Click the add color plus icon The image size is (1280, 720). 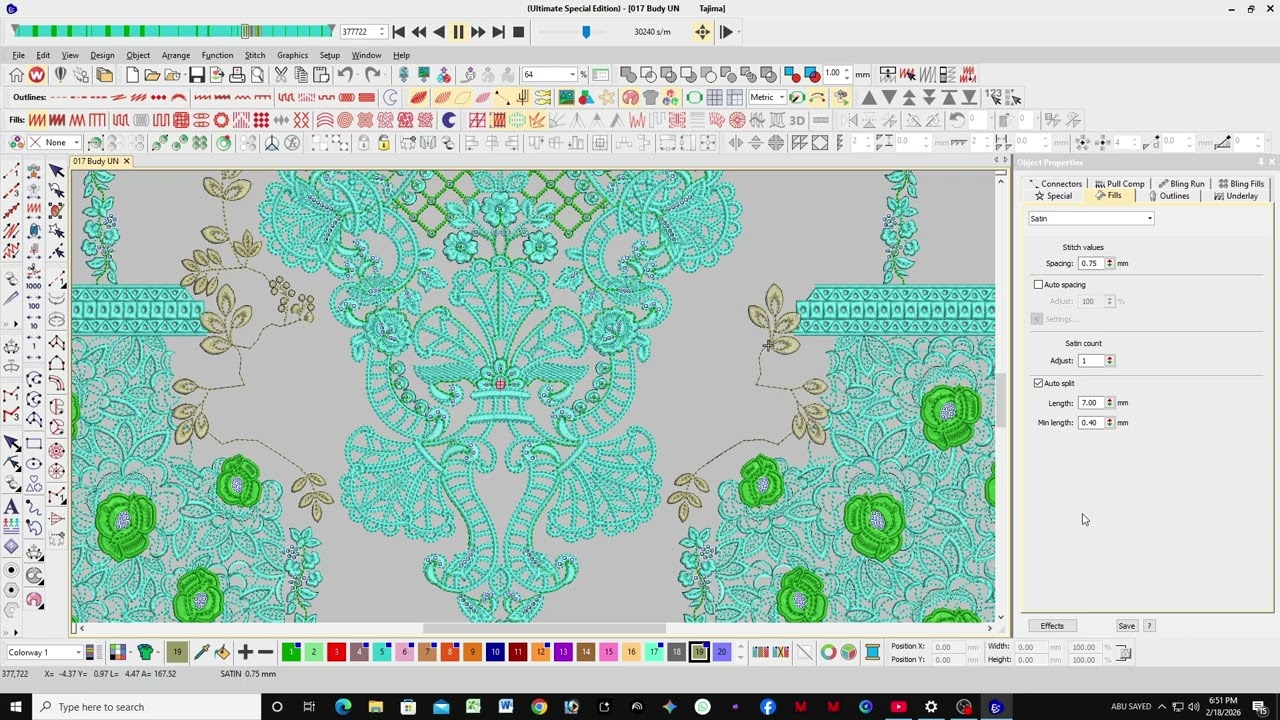point(245,653)
